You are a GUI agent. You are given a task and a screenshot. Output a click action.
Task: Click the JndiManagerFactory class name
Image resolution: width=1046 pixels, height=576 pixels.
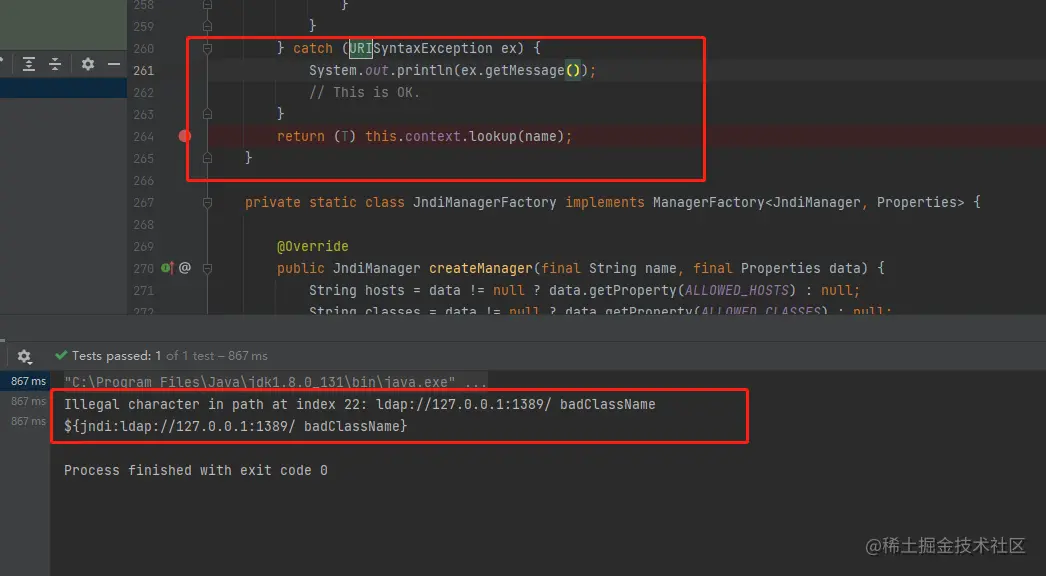484,202
